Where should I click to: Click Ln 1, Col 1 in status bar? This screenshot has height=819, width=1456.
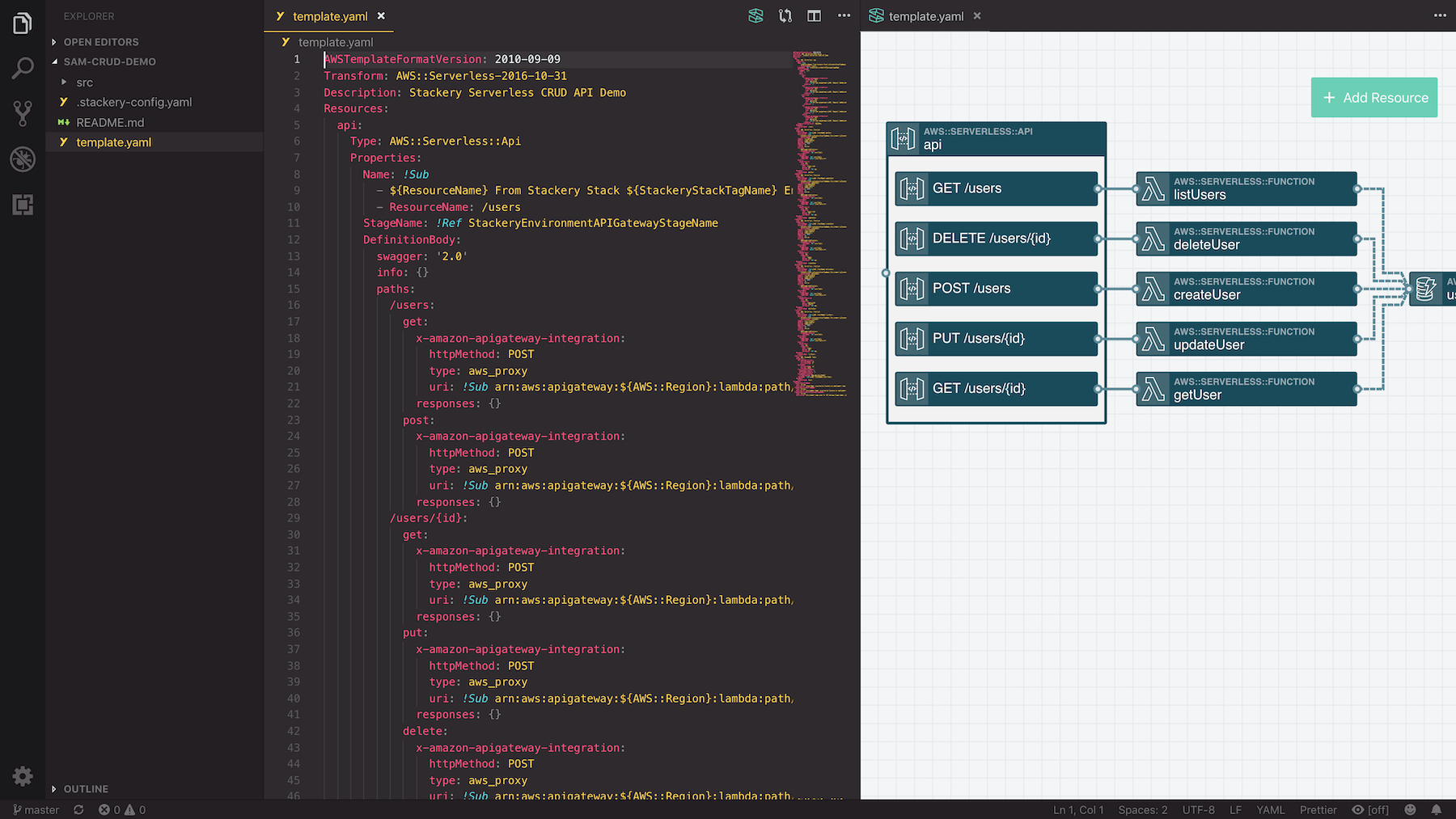(1078, 809)
